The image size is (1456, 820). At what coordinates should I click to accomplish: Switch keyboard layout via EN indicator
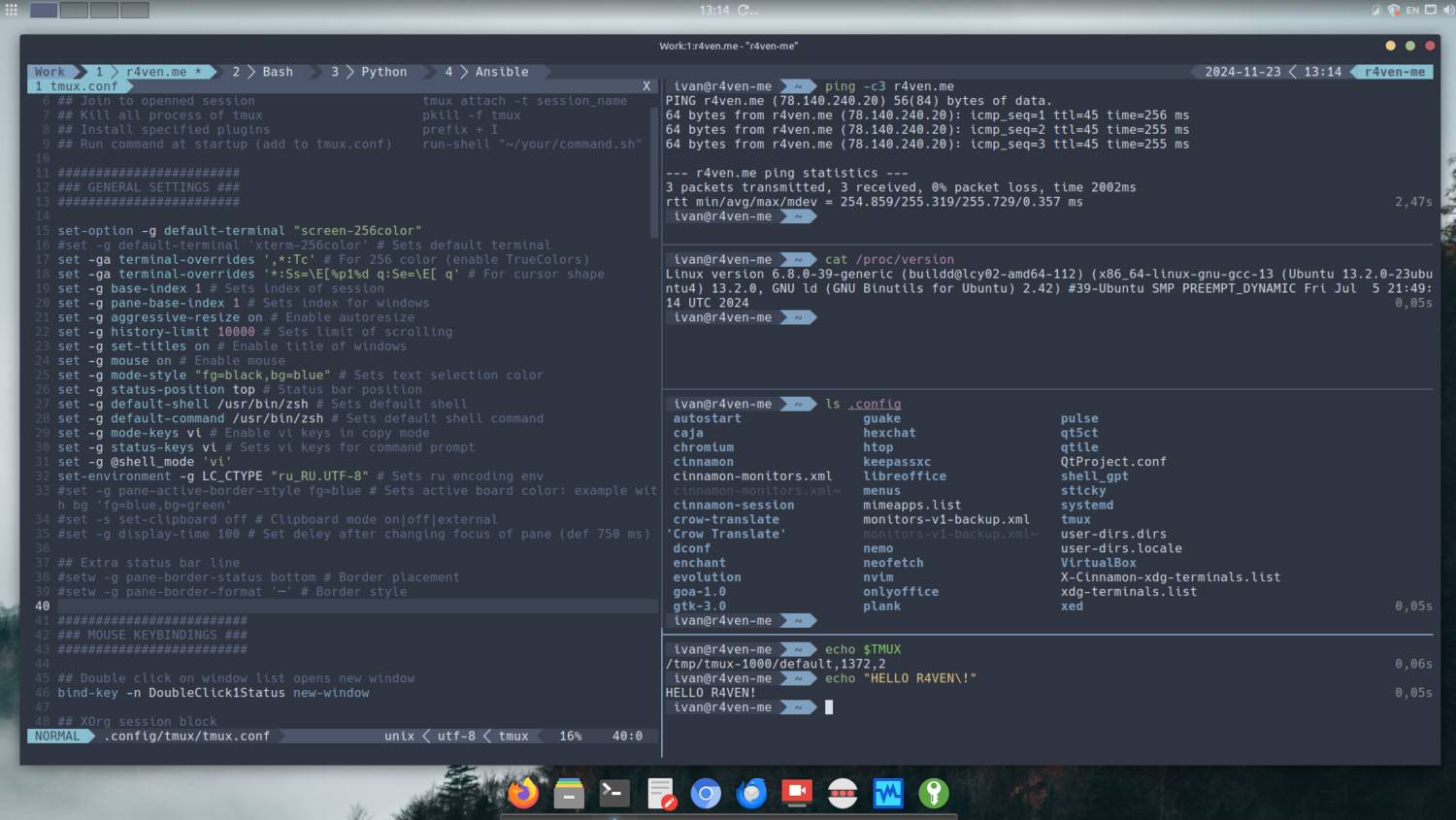pyautogui.click(x=1412, y=10)
